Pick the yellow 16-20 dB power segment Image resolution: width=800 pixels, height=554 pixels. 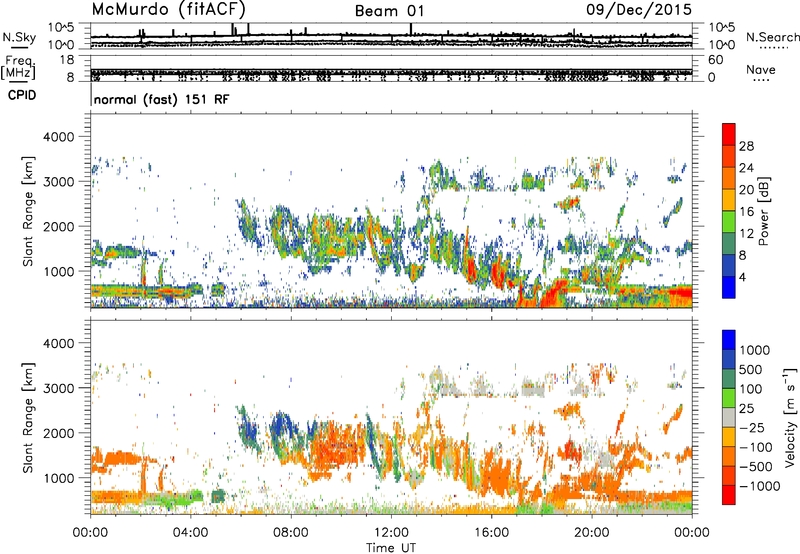729,200
